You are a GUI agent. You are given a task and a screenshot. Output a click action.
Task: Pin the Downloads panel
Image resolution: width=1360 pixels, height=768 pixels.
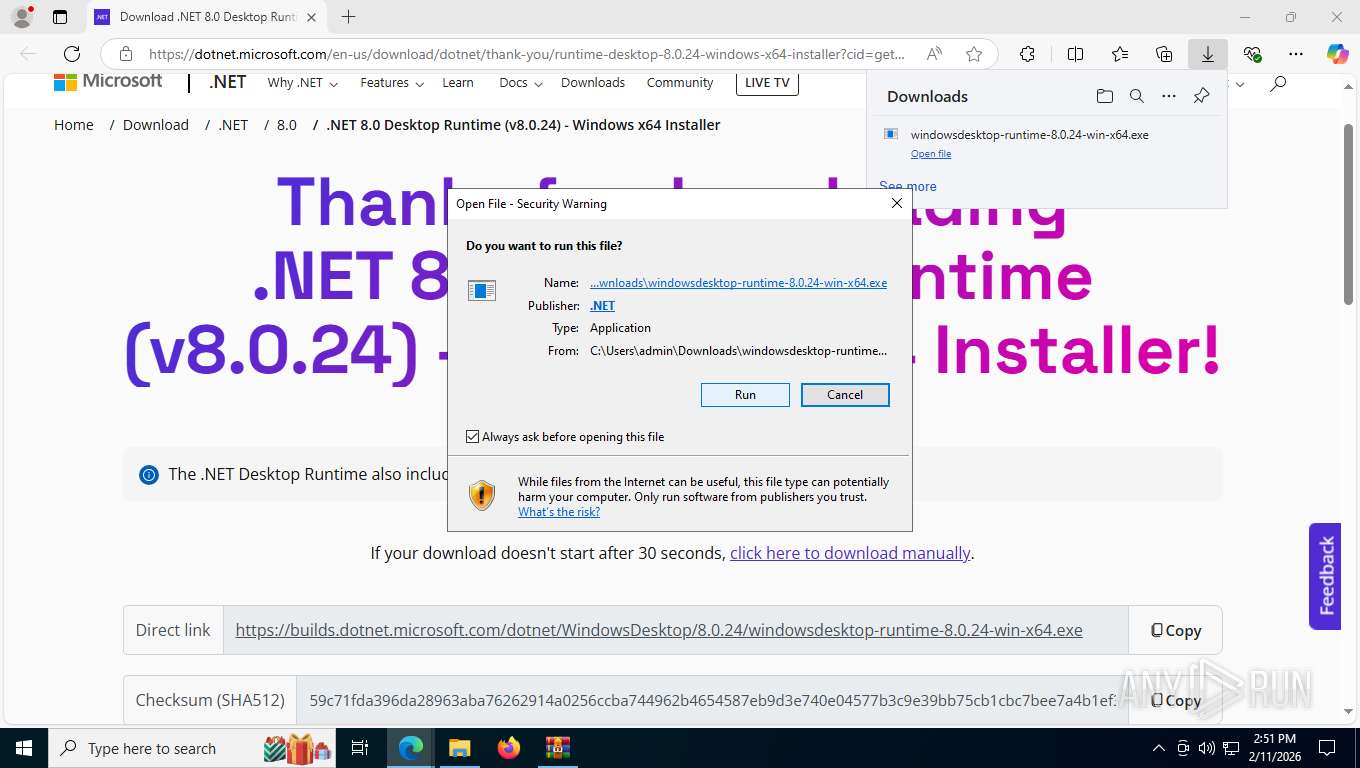[x=1201, y=96]
